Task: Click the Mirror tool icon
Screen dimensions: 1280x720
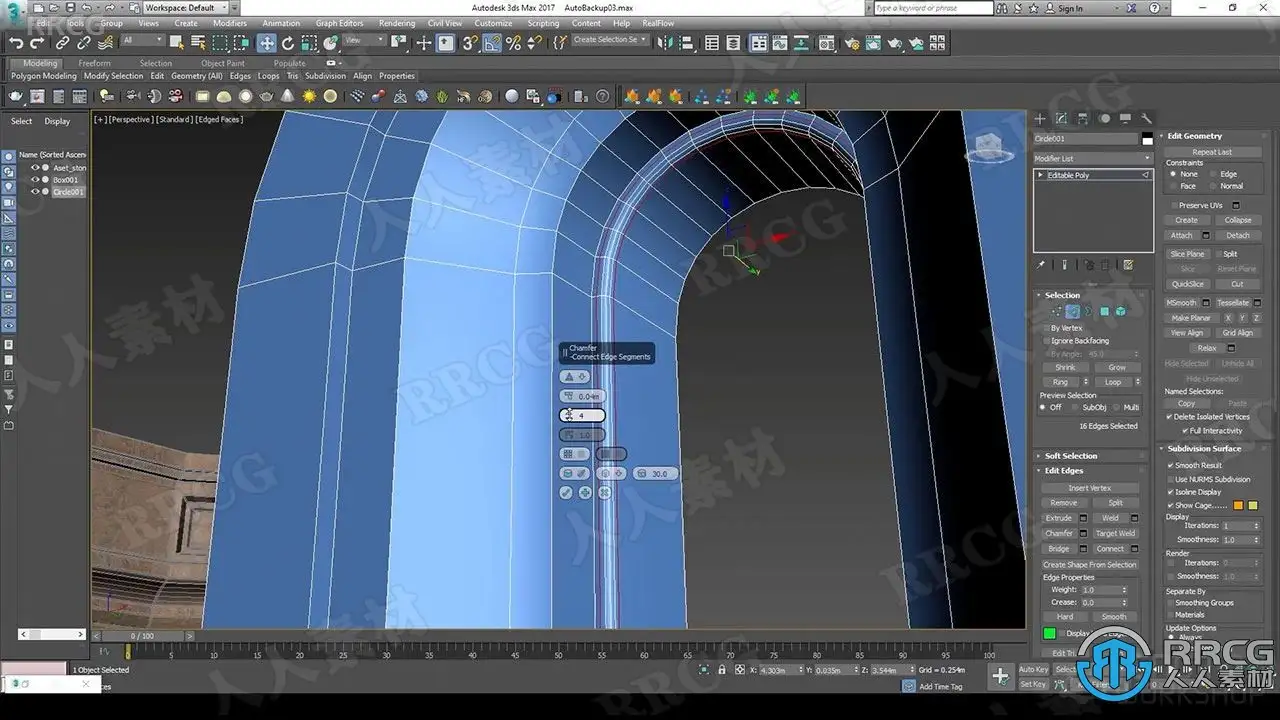Action: (x=665, y=43)
